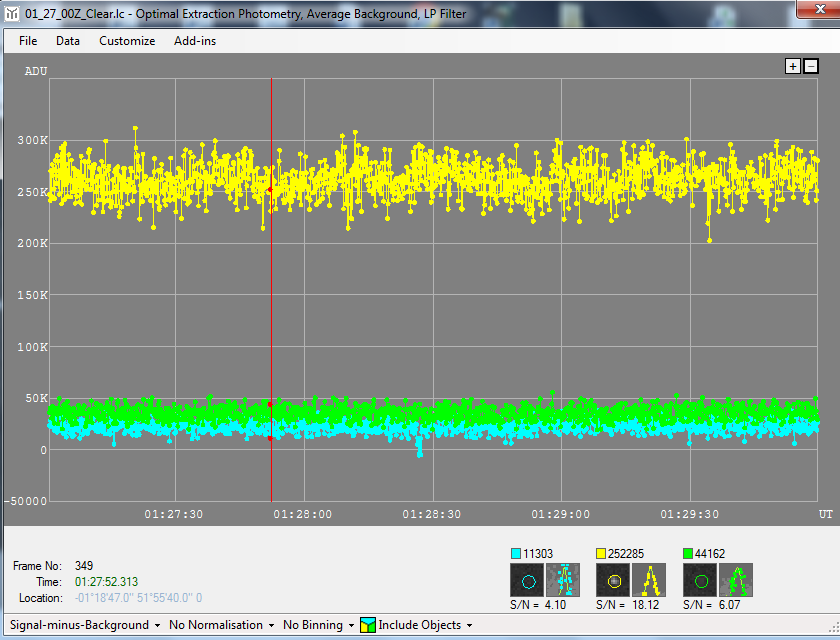
Task: Open the Add-ins menu
Action: pyautogui.click(x=195, y=41)
